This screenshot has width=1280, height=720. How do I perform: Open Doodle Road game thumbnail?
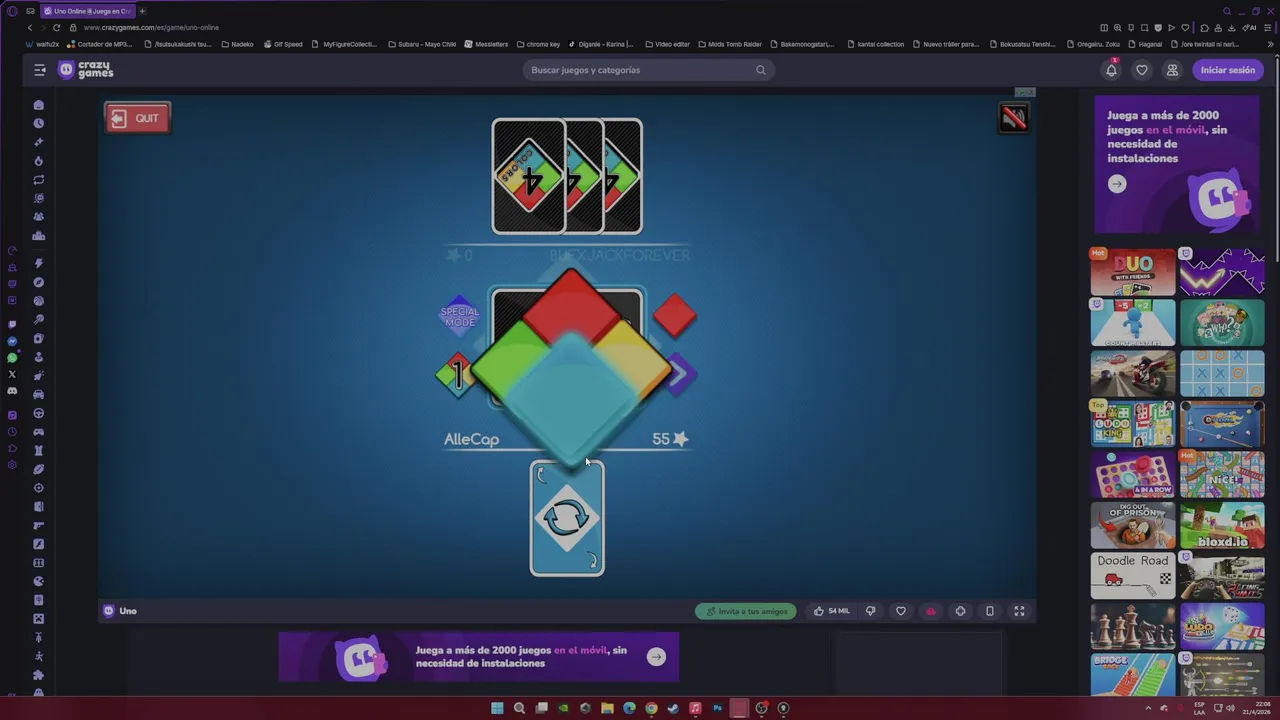tap(1133, 575)
